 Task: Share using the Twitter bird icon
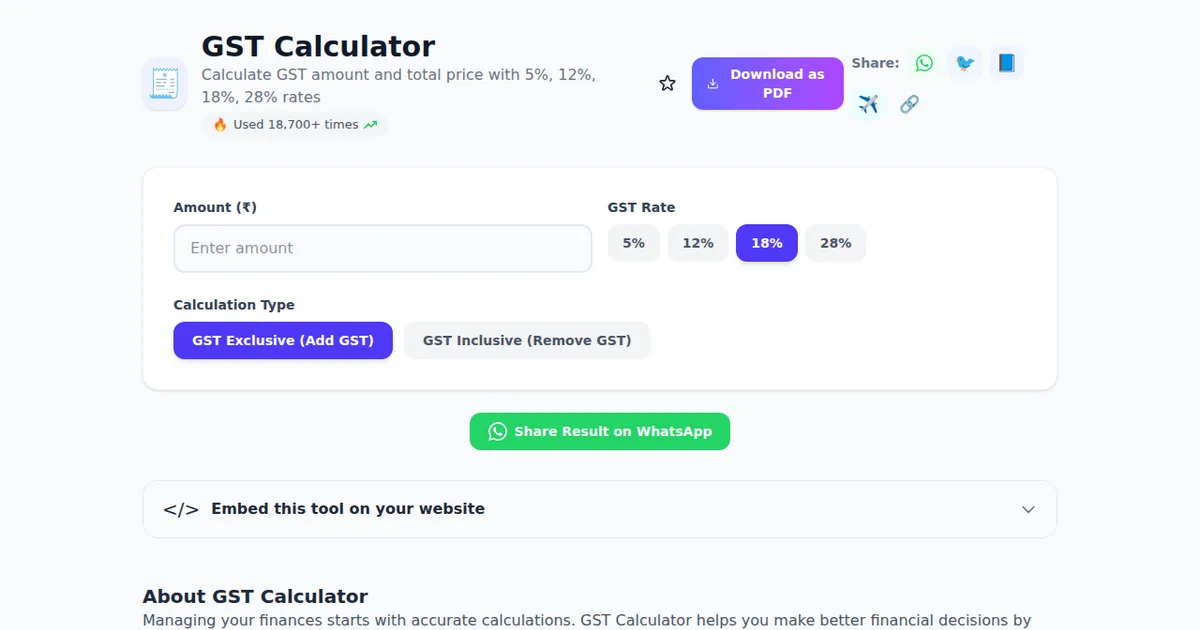coord(965,63)
